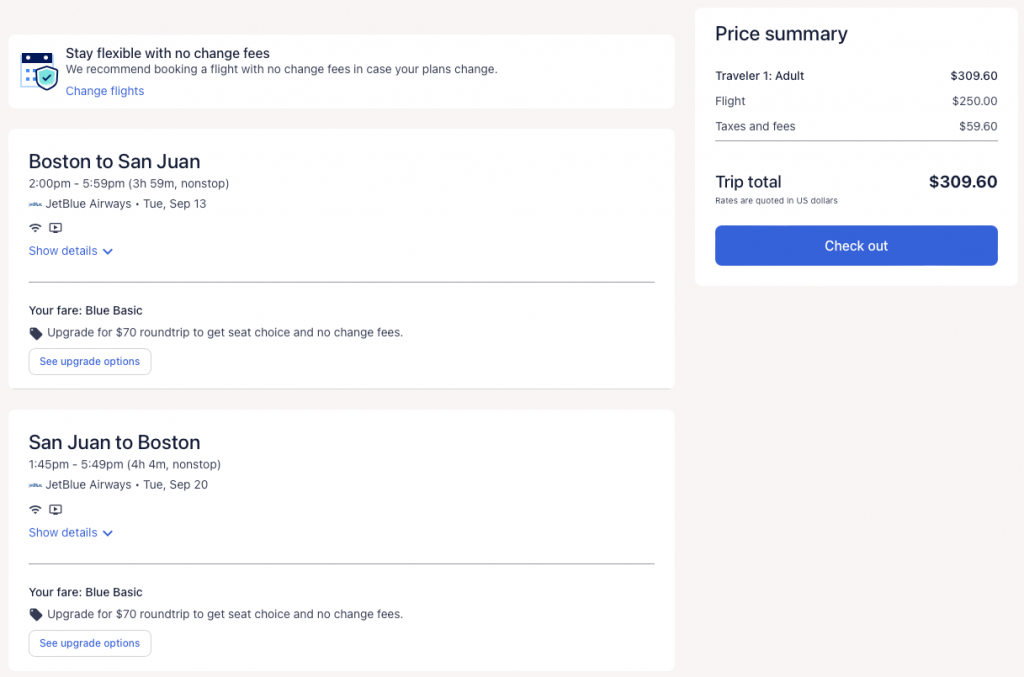1024x677 pixels.
Task: Open the Change flights link
Action: (105, 91)
